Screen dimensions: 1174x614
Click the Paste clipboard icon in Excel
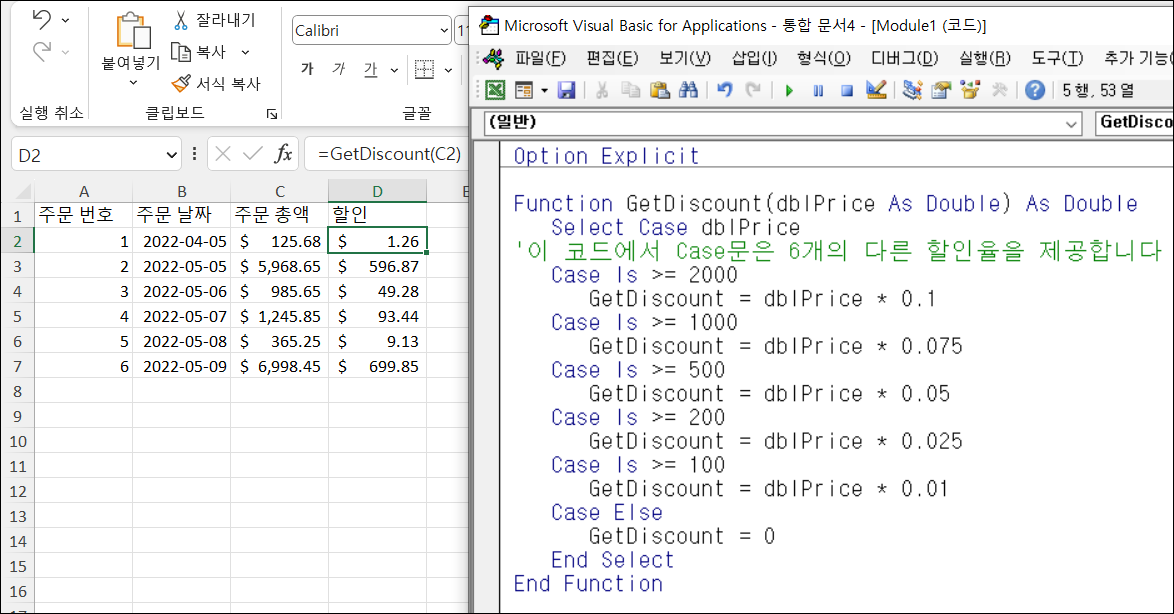tap(133, 31)
